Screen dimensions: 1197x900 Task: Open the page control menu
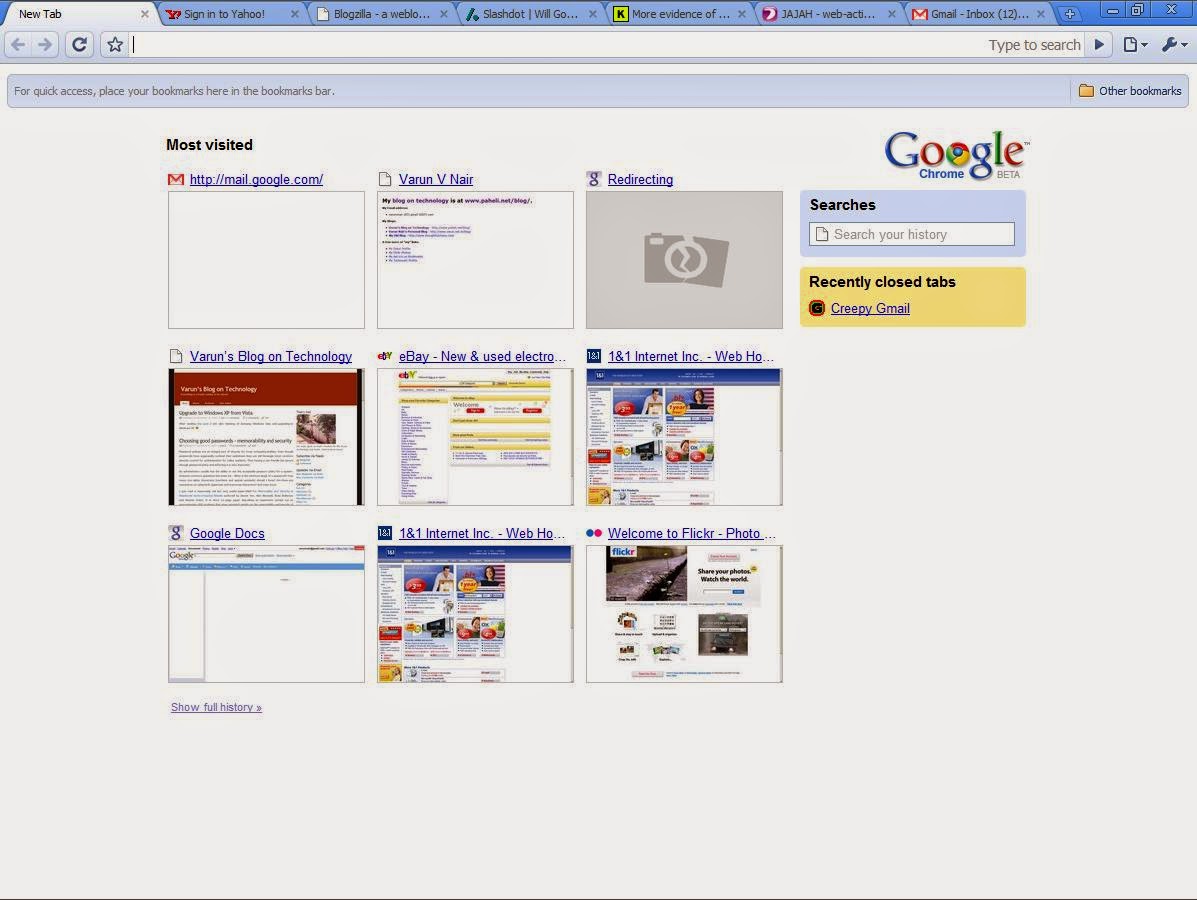(1135, 45)
